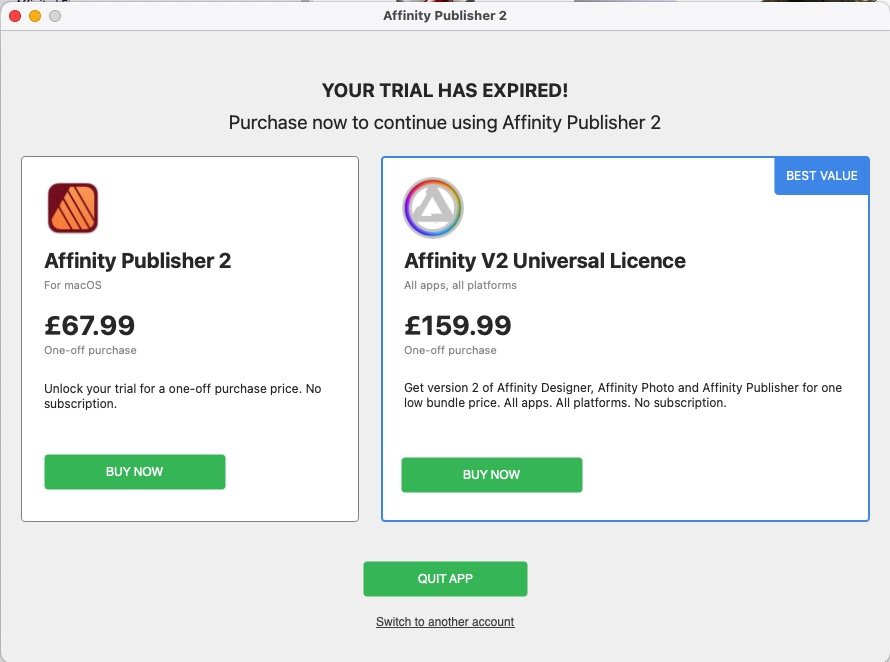Select the £159.99 price text
Image resolution: width=890 pixels, height=662 pixels.
(458, 326)
